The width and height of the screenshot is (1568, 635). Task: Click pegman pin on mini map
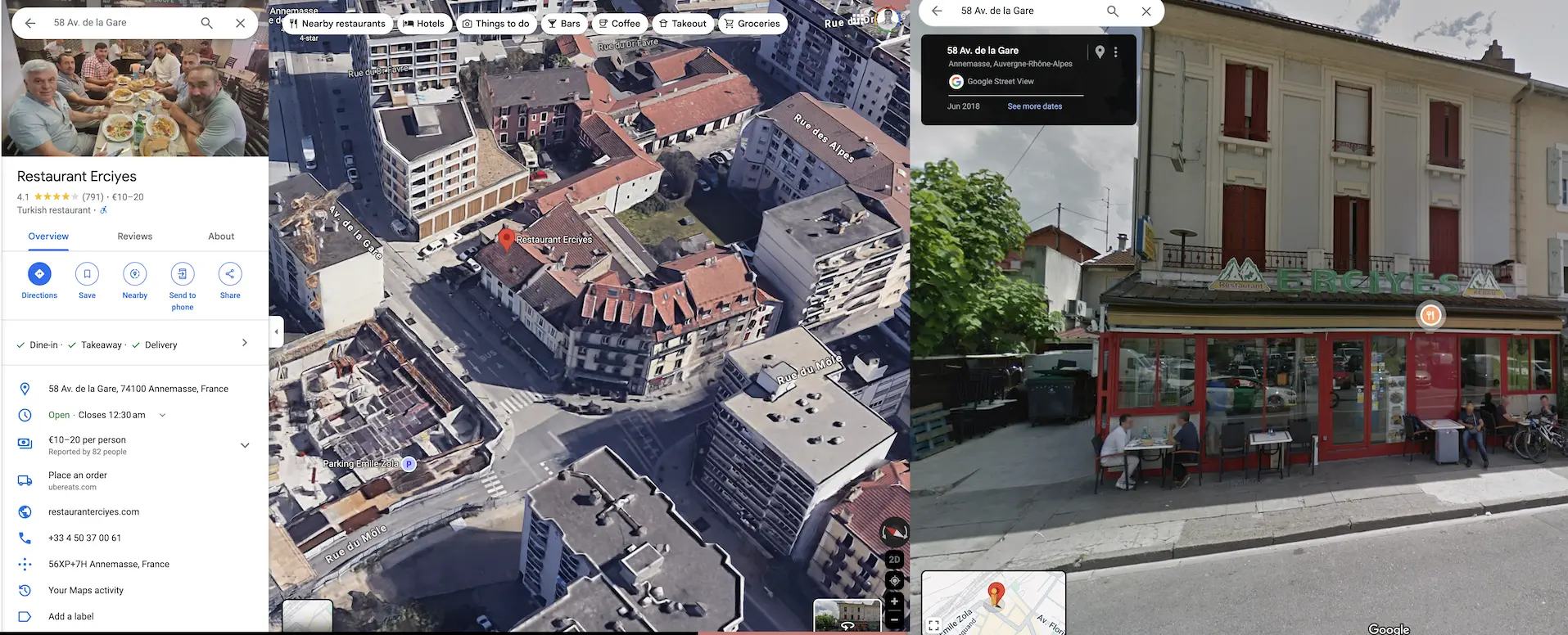coord(996,595)
